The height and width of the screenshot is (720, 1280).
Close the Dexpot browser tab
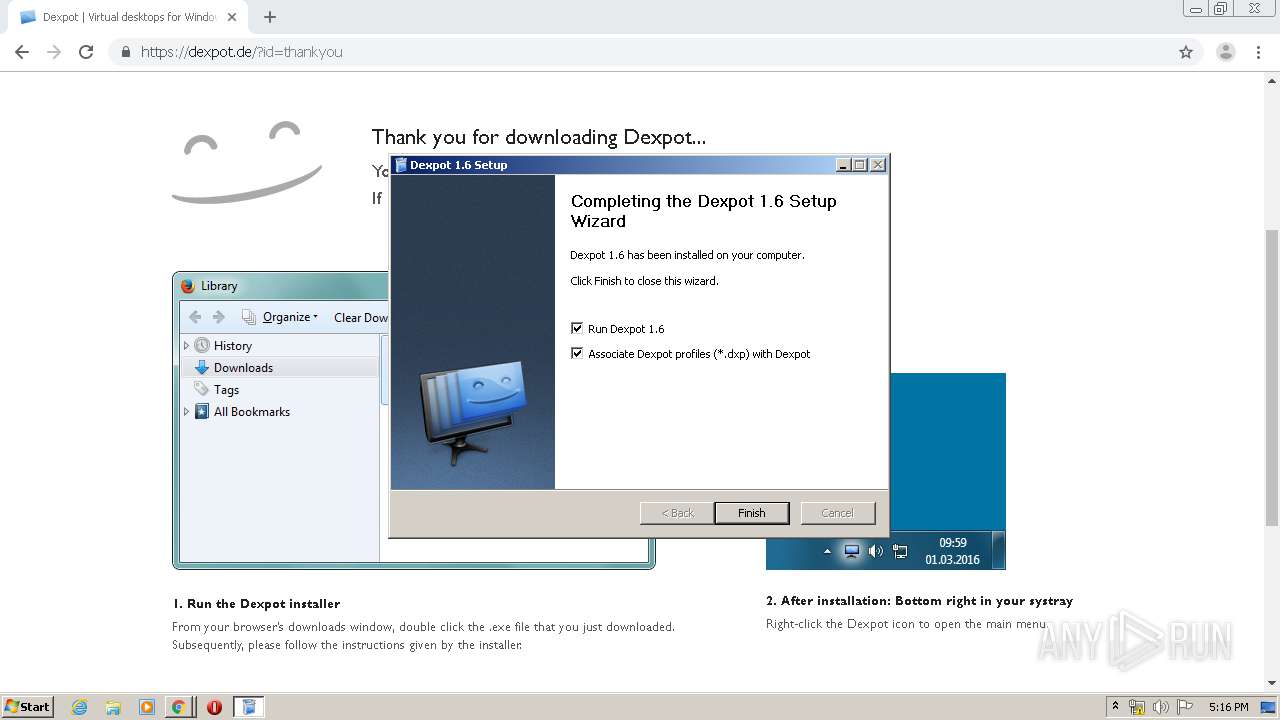pos(232,17)
